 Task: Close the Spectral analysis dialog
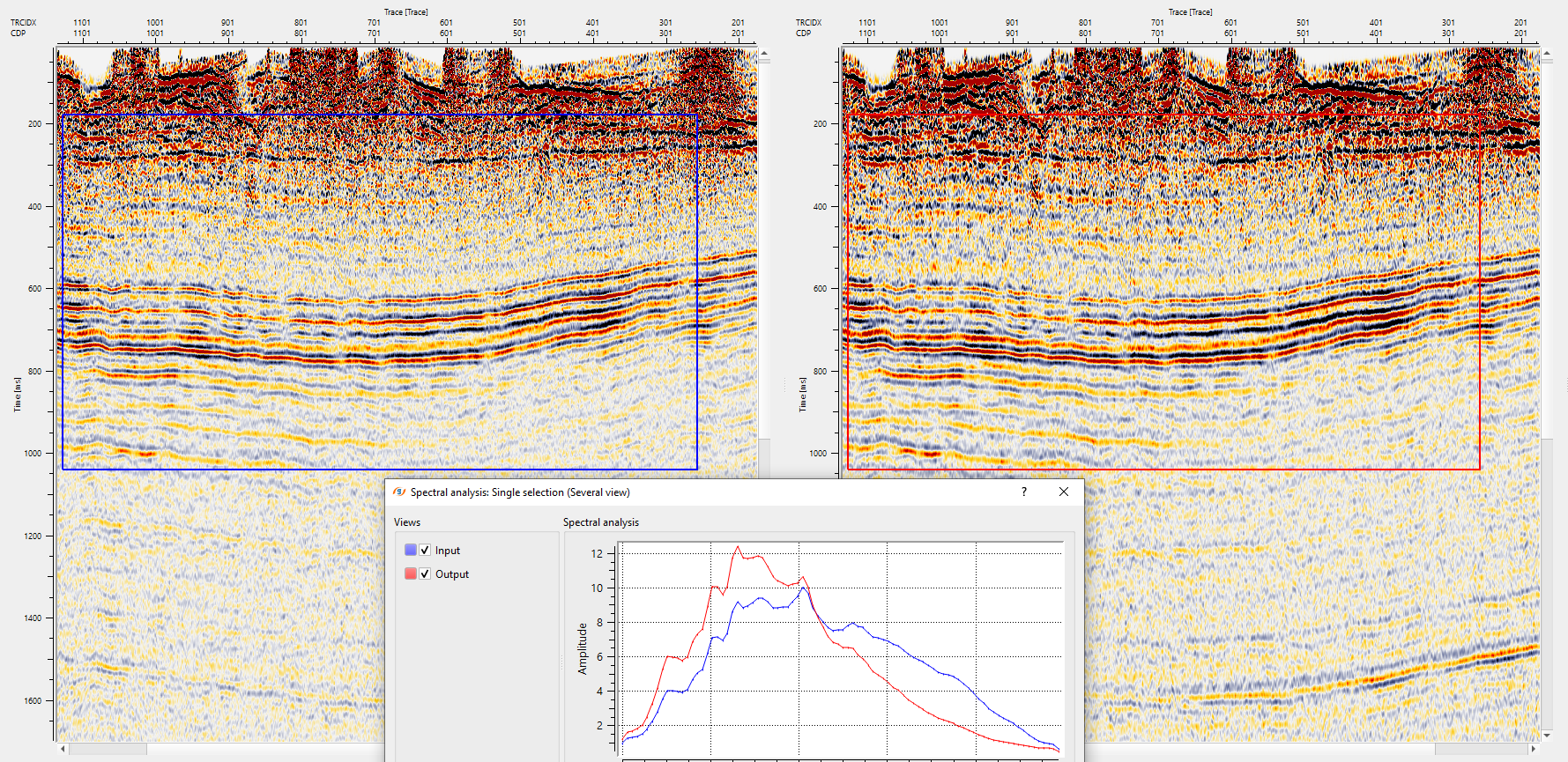tap(1063, 492)
